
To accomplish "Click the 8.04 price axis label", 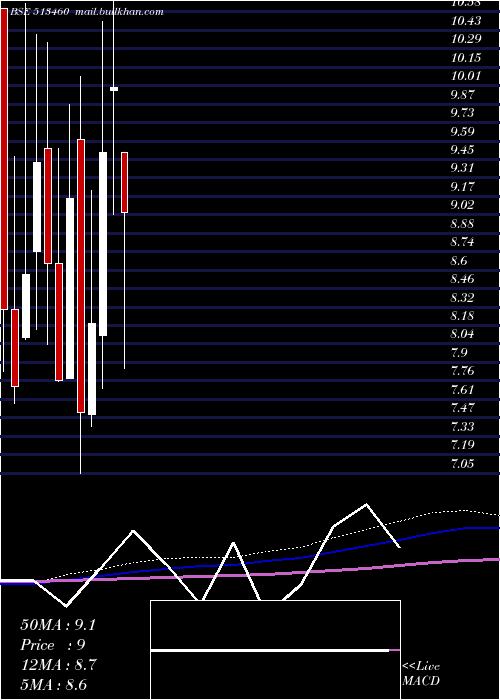I will (462, 334).
